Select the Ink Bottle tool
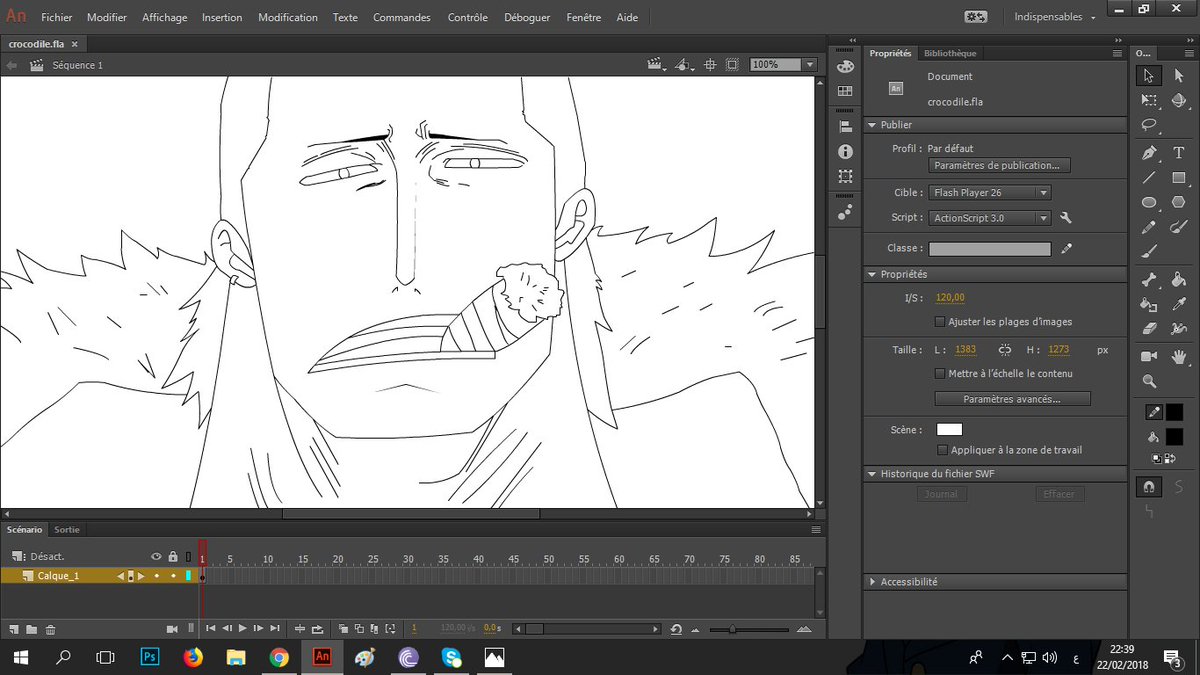 coord(1150,304)
